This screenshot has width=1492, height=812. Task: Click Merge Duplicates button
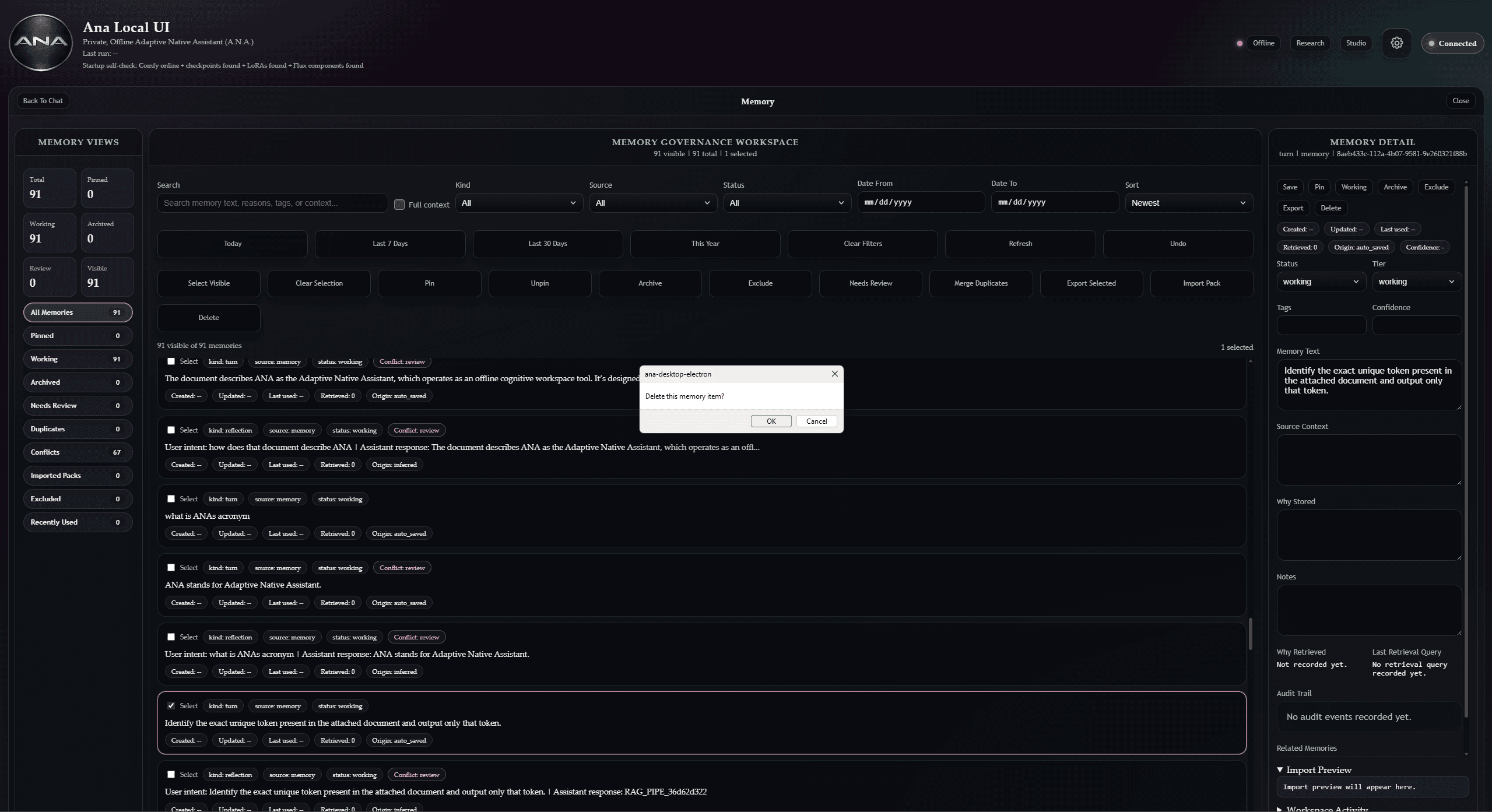pos(981,283)
